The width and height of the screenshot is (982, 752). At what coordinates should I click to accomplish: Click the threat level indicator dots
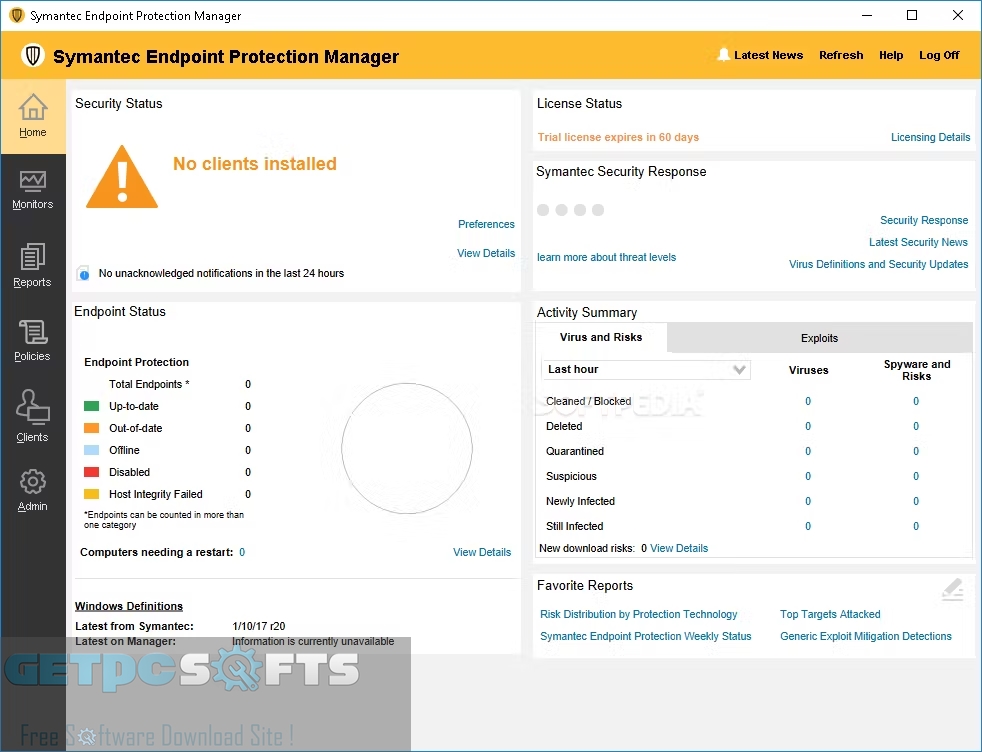[571, 210]
